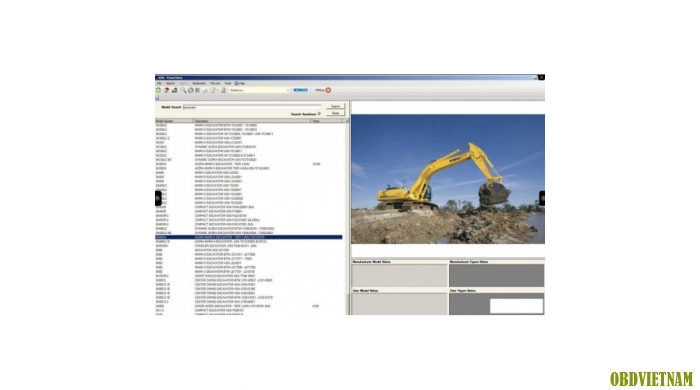Click the printer icon in toolbar
This screenshot has height=390, width=700.
point(175,90)
